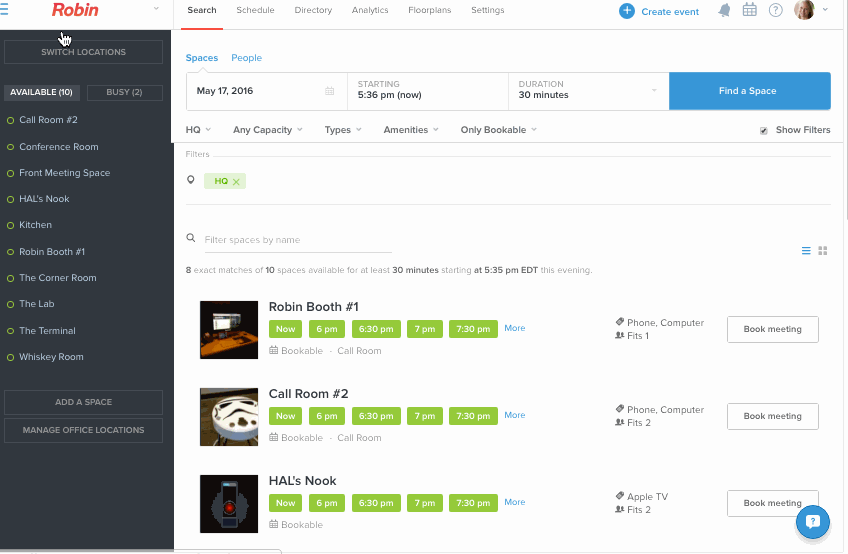
Task: Open the Duration dropdown
Action: click(x=588, y=91)
